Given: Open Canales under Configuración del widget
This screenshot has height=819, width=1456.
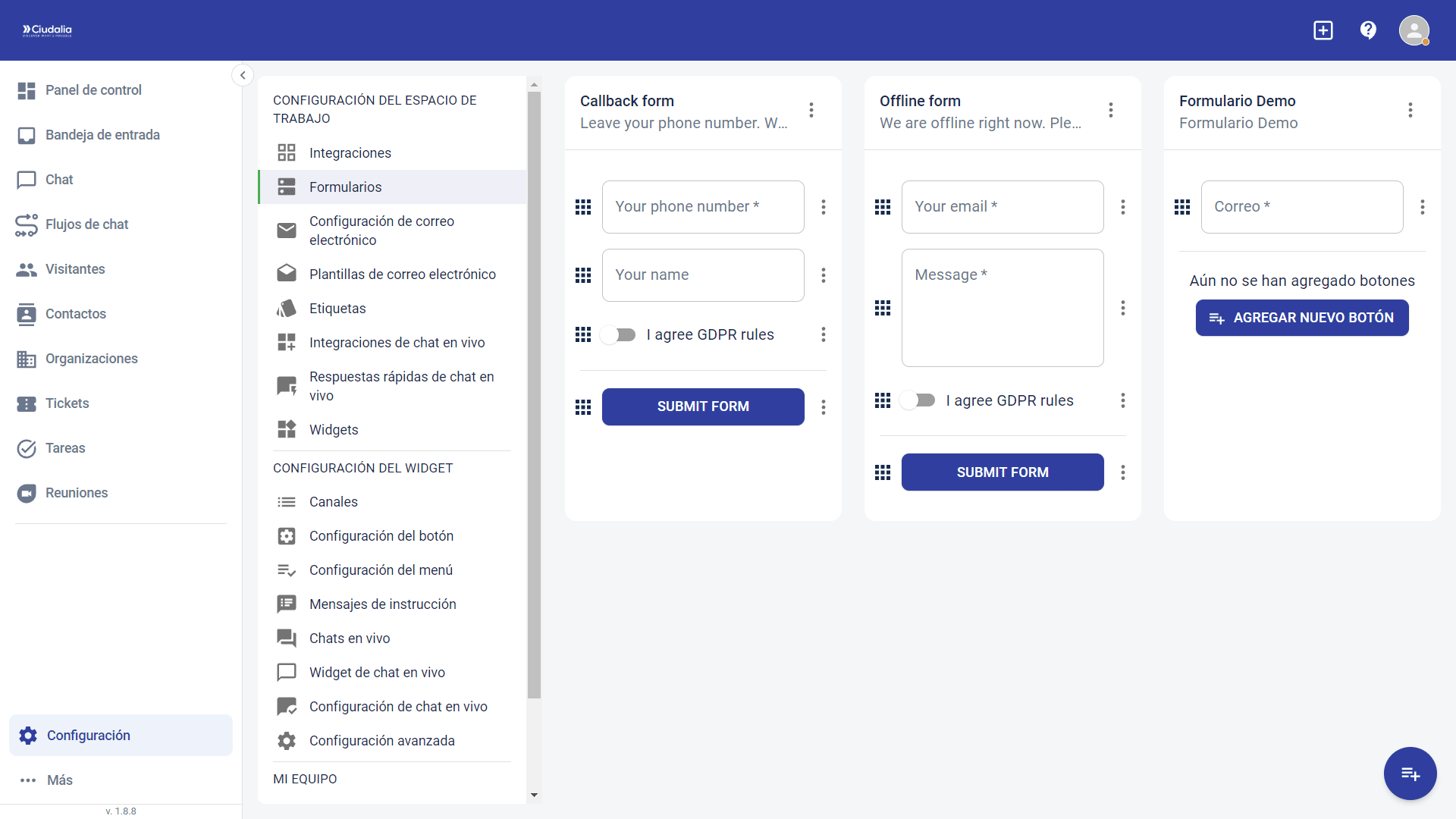Looking at the screenshot, I should pos(333,501).
